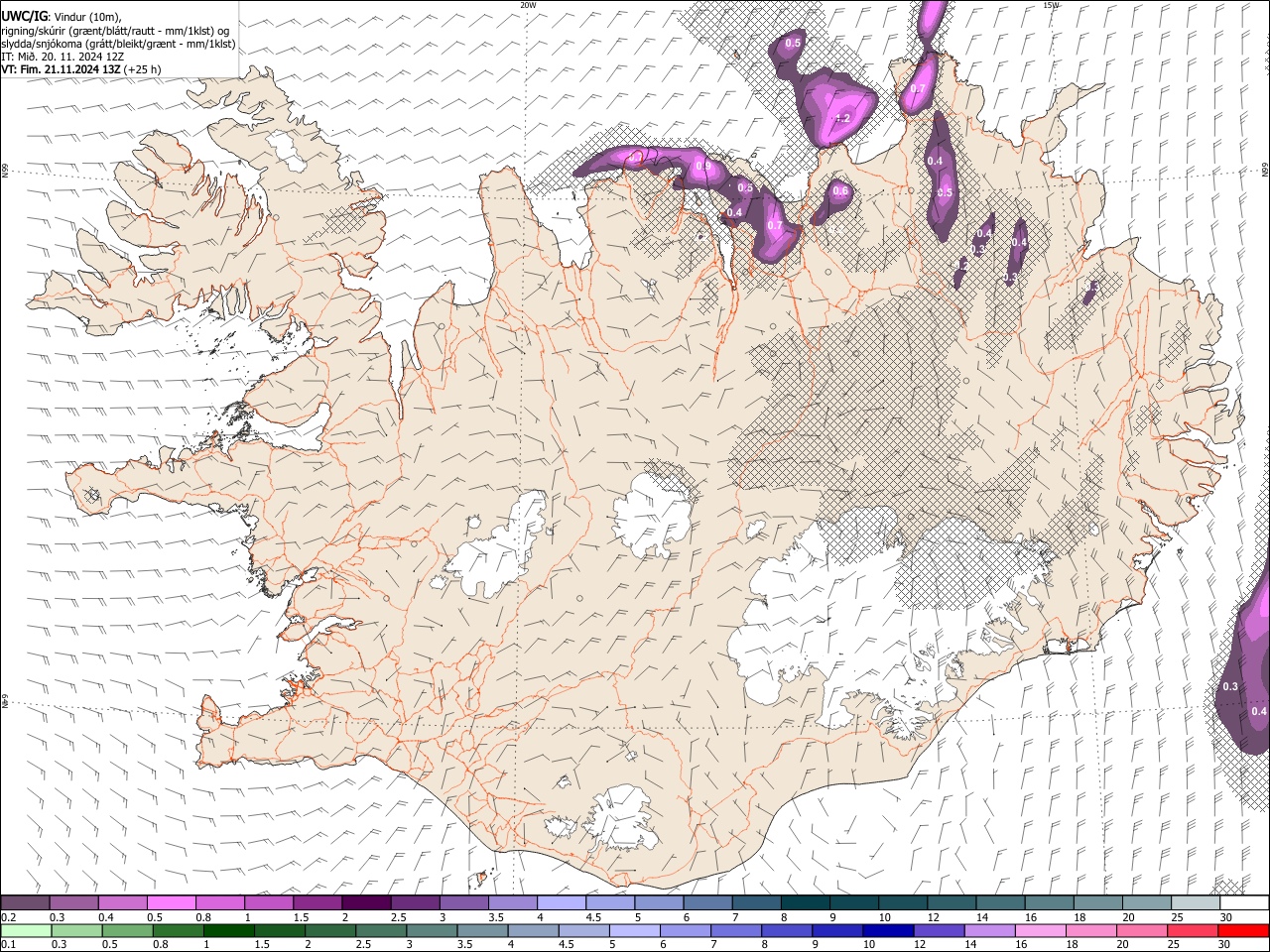The width and height of the screenshot is (1270, 952).
Task: Click the '1.2' snowfall value on the north coast
Action: 843,118
